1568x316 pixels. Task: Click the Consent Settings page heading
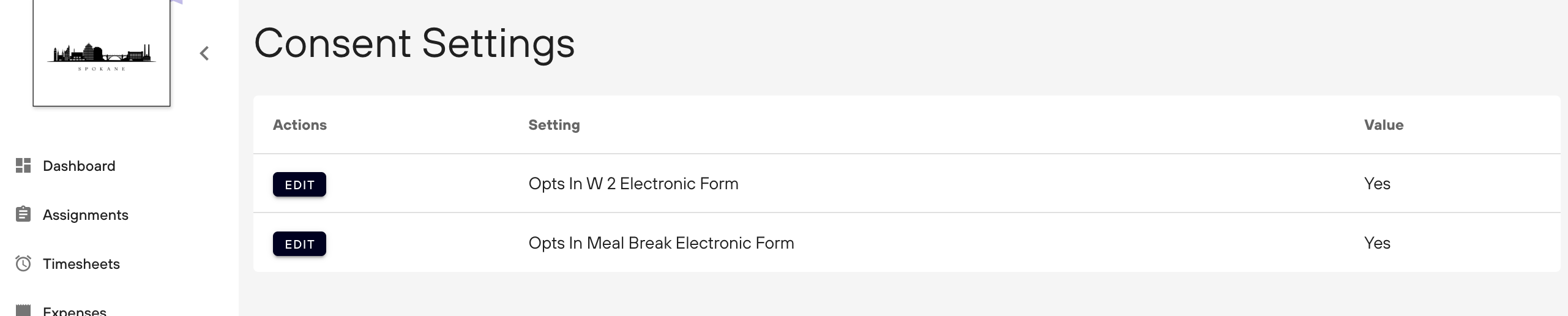point(414,43)
